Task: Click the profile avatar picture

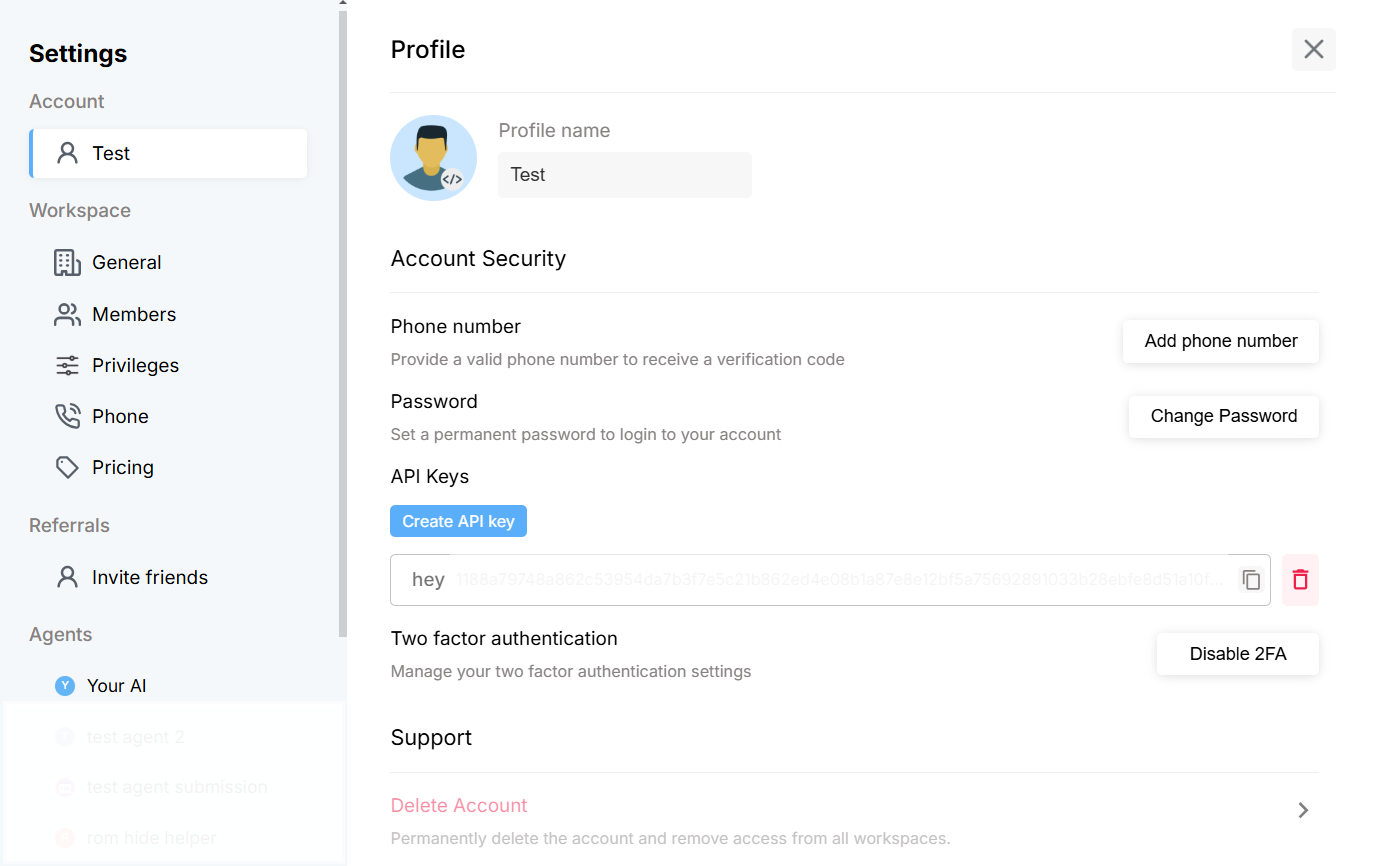Action: pos(433,158)
